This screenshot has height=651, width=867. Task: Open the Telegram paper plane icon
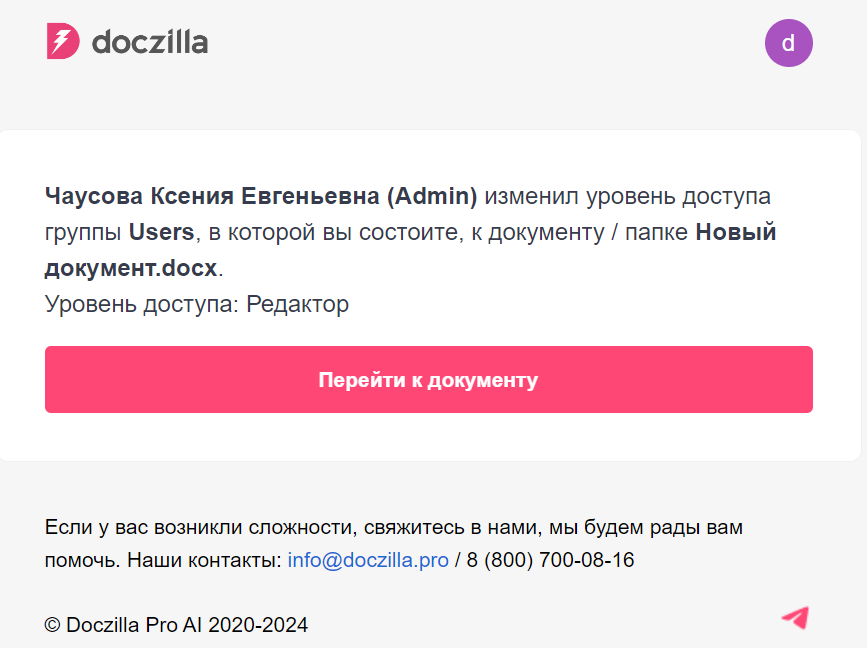coord(796,618)
